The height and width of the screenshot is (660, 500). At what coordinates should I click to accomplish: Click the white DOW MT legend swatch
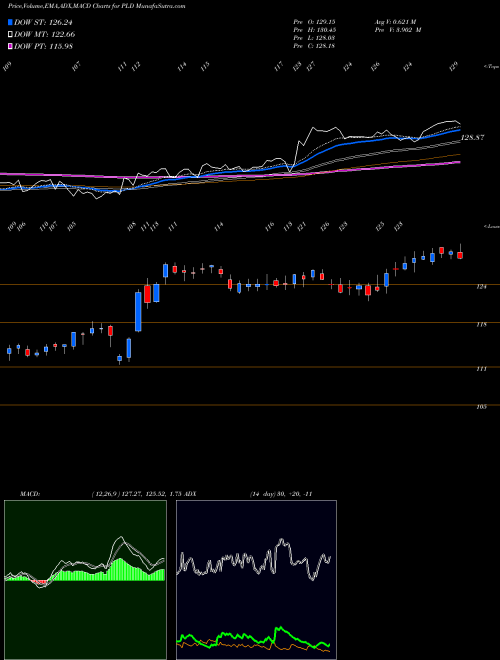(10, 34)
